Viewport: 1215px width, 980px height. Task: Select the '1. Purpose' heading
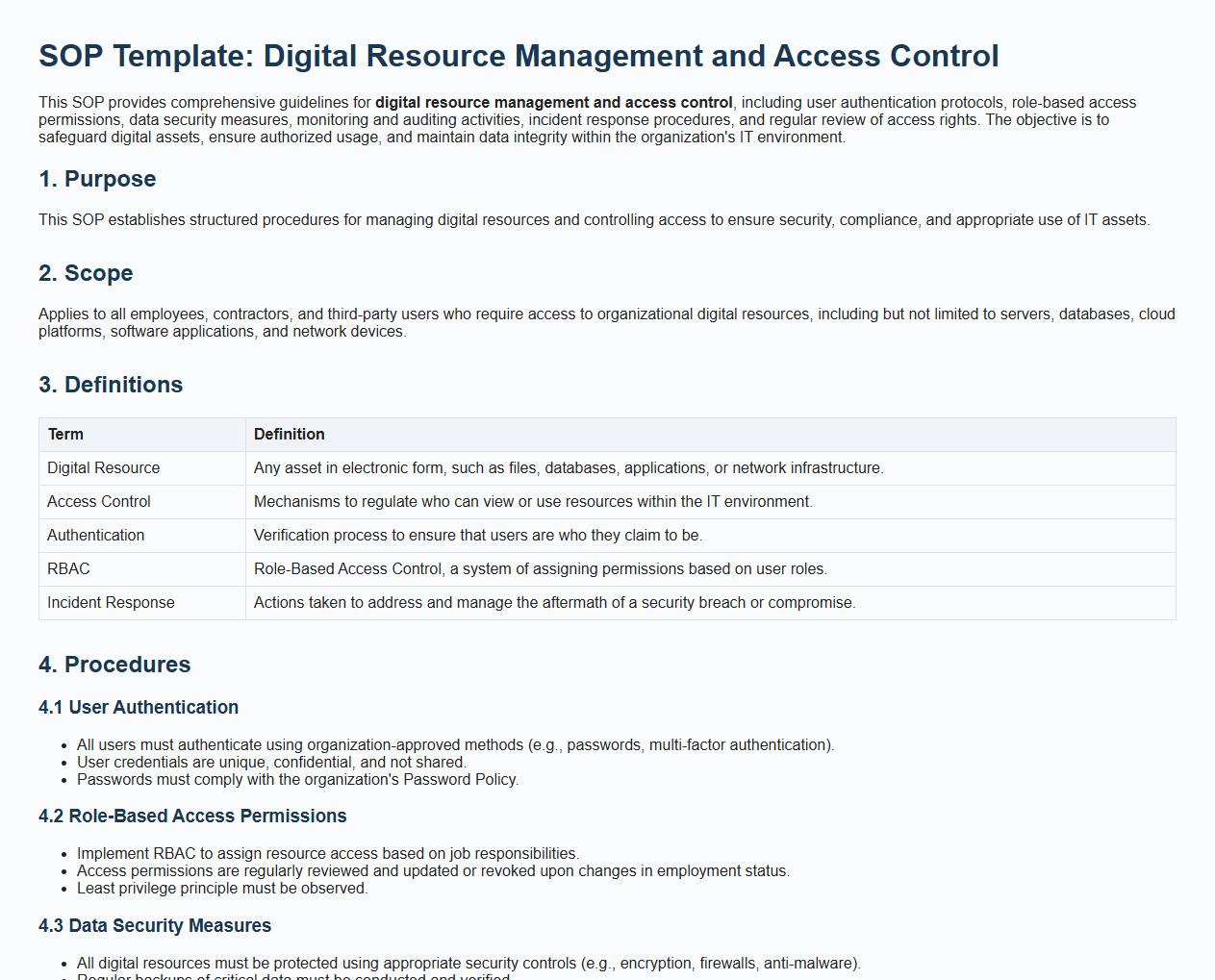[97, 179]
